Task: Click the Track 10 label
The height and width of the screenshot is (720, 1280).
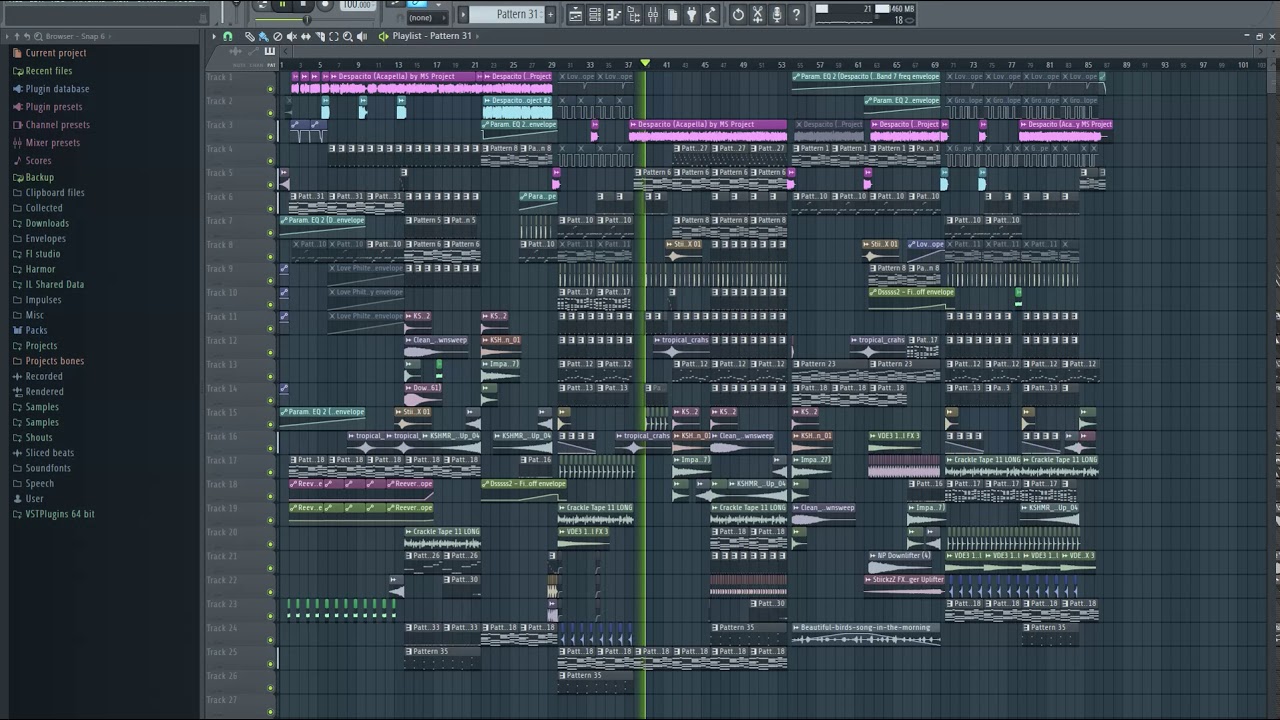Action: (x=222, y=293)
